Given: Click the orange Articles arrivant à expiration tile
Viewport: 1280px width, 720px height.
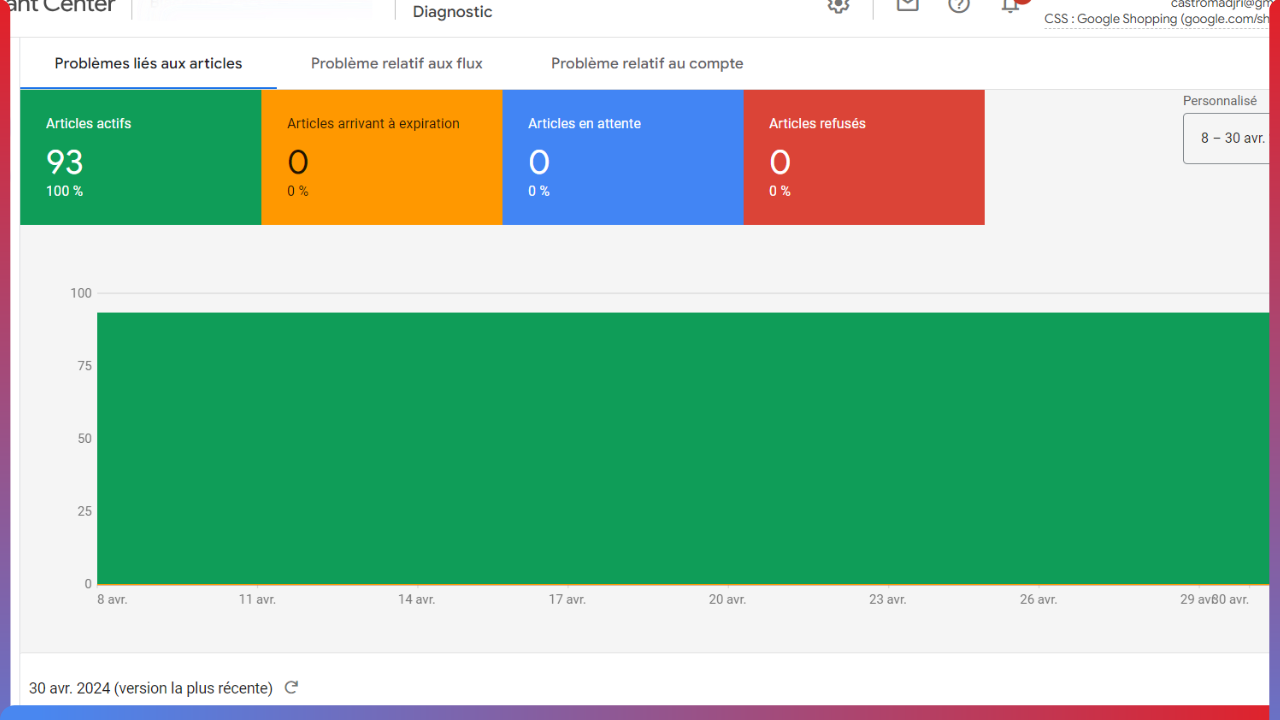Looking at the screenshot, I should pyautogui.click(x=381, y=157).
